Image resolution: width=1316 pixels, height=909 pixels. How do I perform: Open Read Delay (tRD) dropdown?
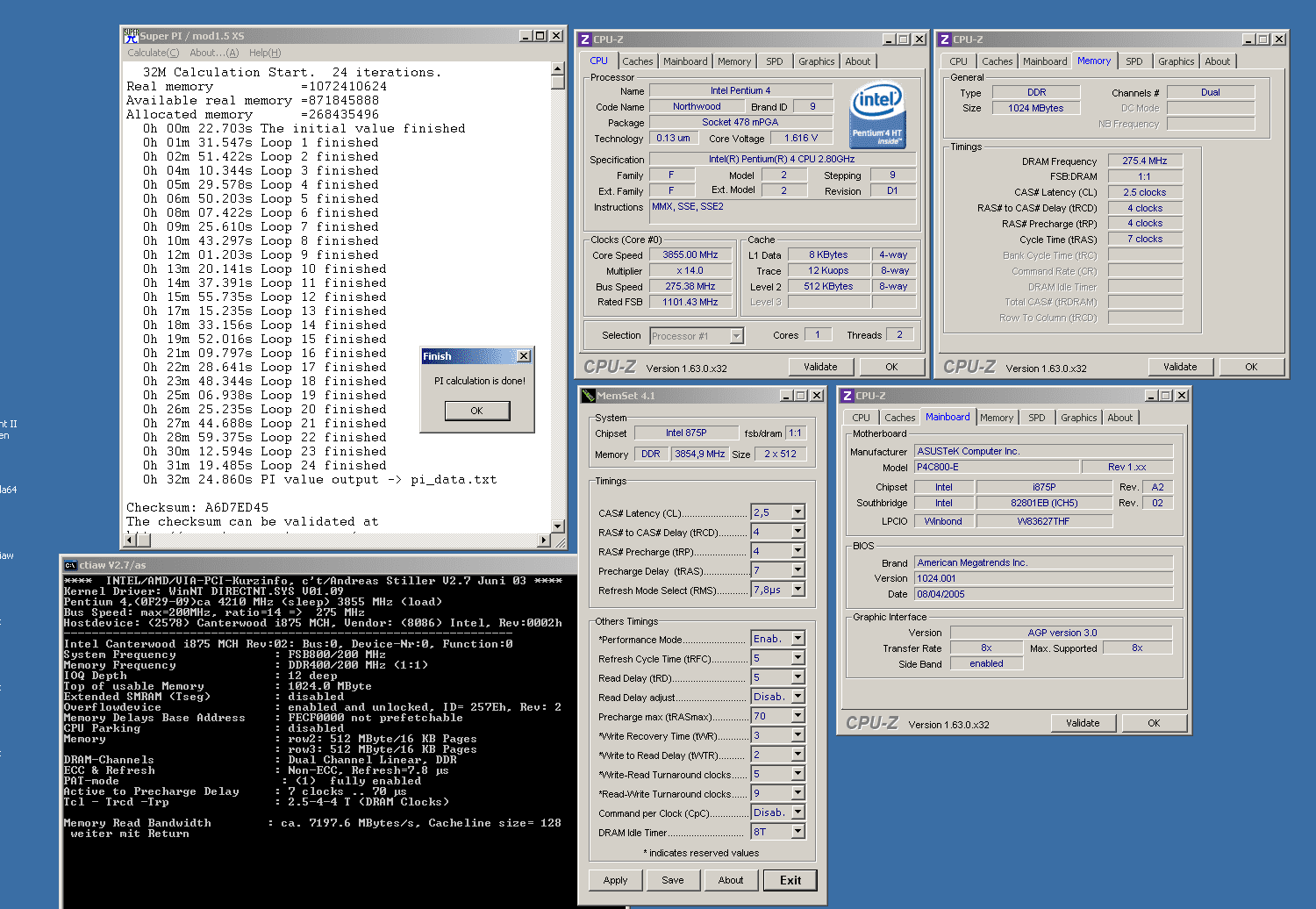pos(798,677)
